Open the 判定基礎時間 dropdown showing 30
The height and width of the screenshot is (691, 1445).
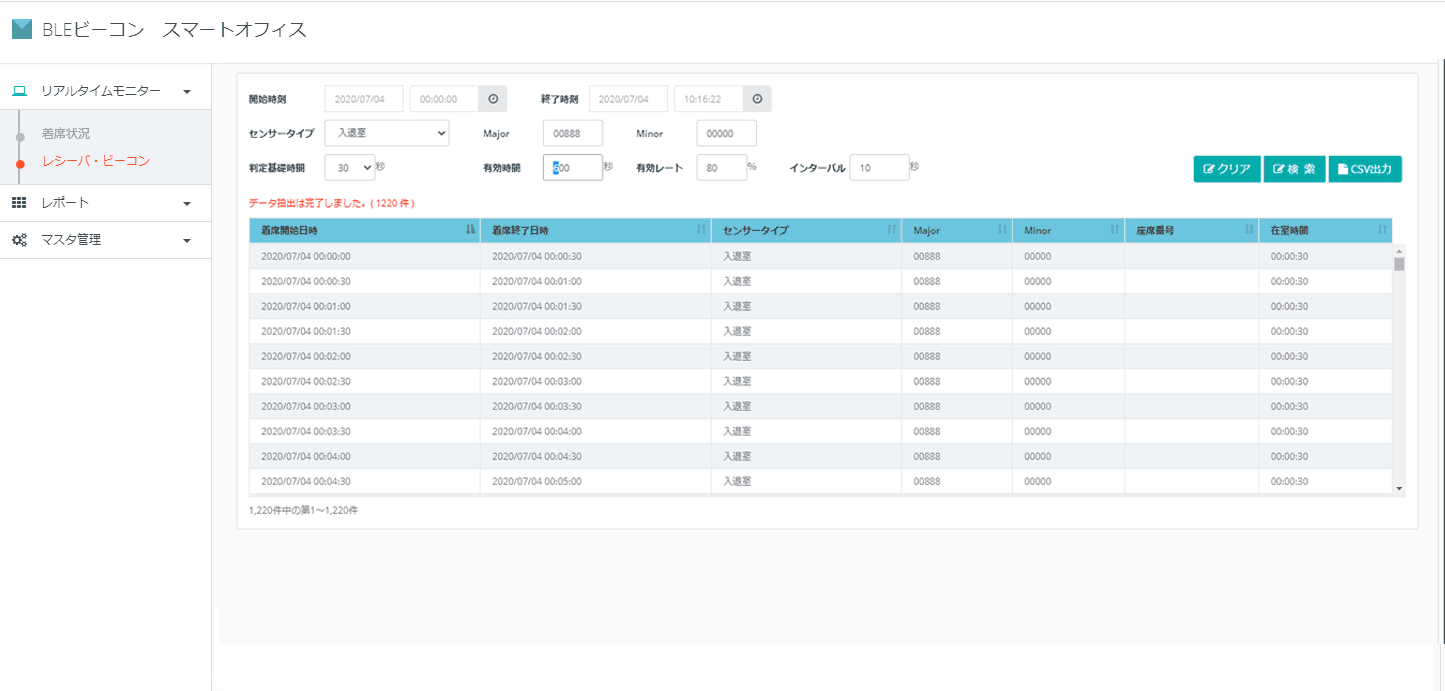click(x=350, y=168)
